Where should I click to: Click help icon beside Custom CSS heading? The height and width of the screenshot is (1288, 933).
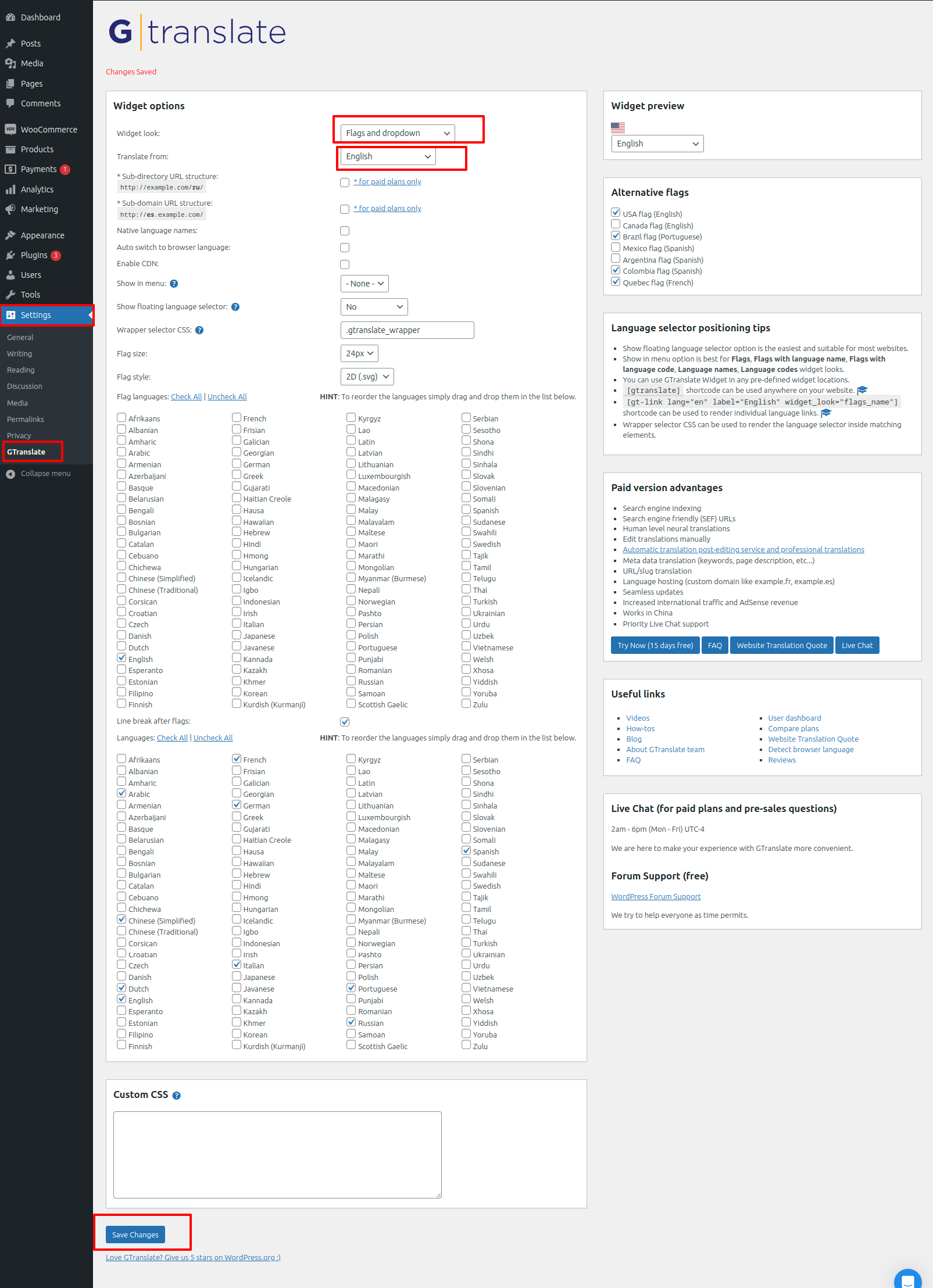177,1096
